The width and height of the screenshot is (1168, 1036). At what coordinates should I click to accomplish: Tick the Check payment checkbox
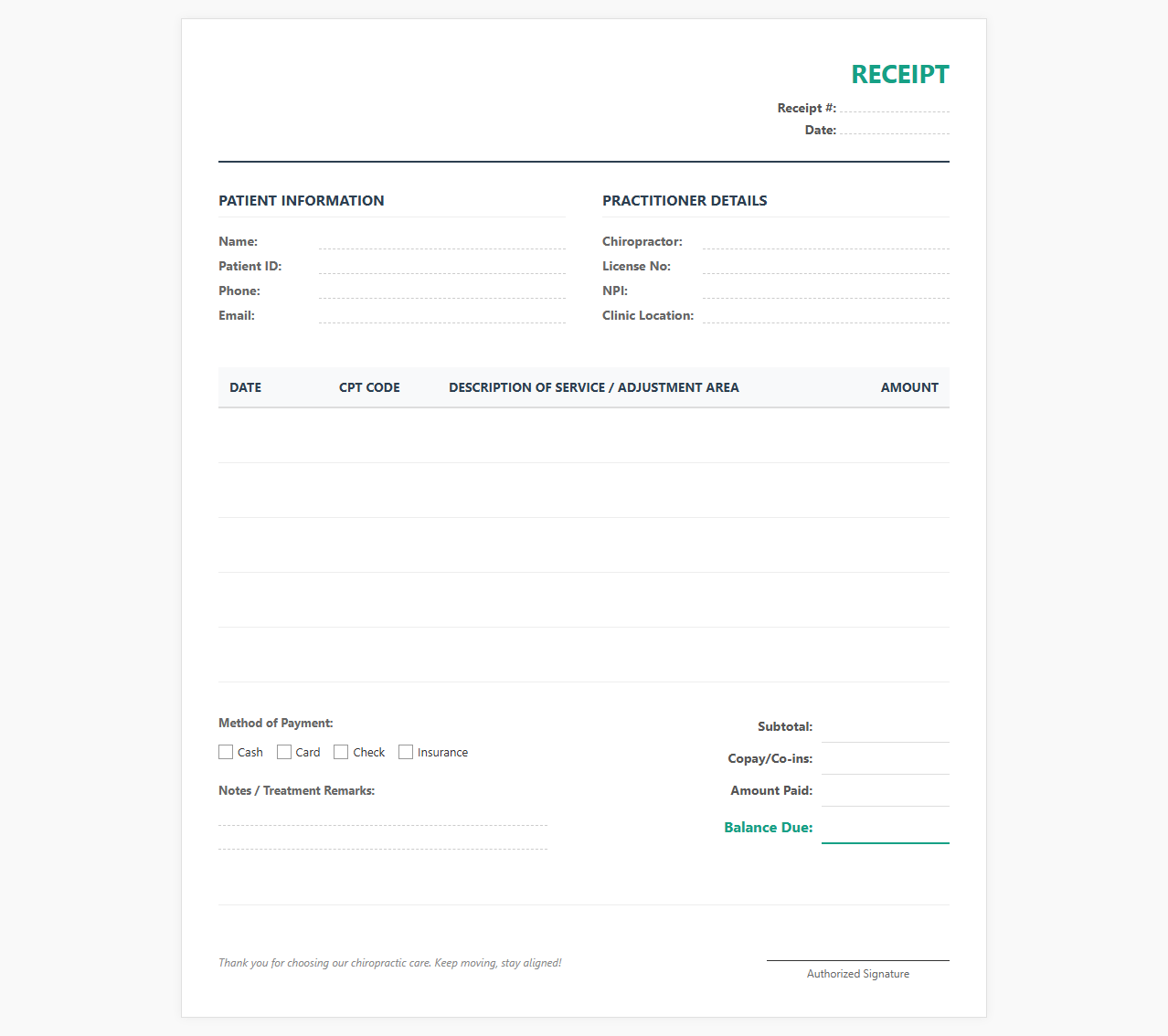[x=341, y=752]
